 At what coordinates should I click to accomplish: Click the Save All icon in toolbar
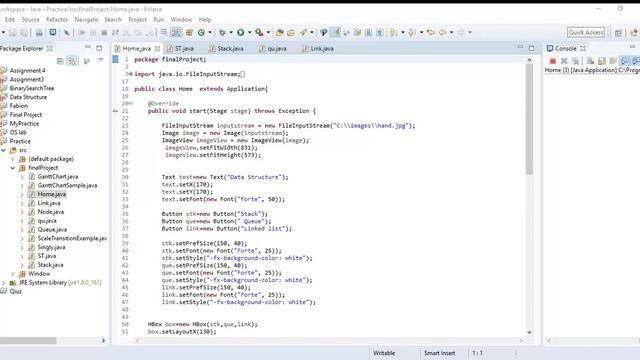(x=24, y=32)
